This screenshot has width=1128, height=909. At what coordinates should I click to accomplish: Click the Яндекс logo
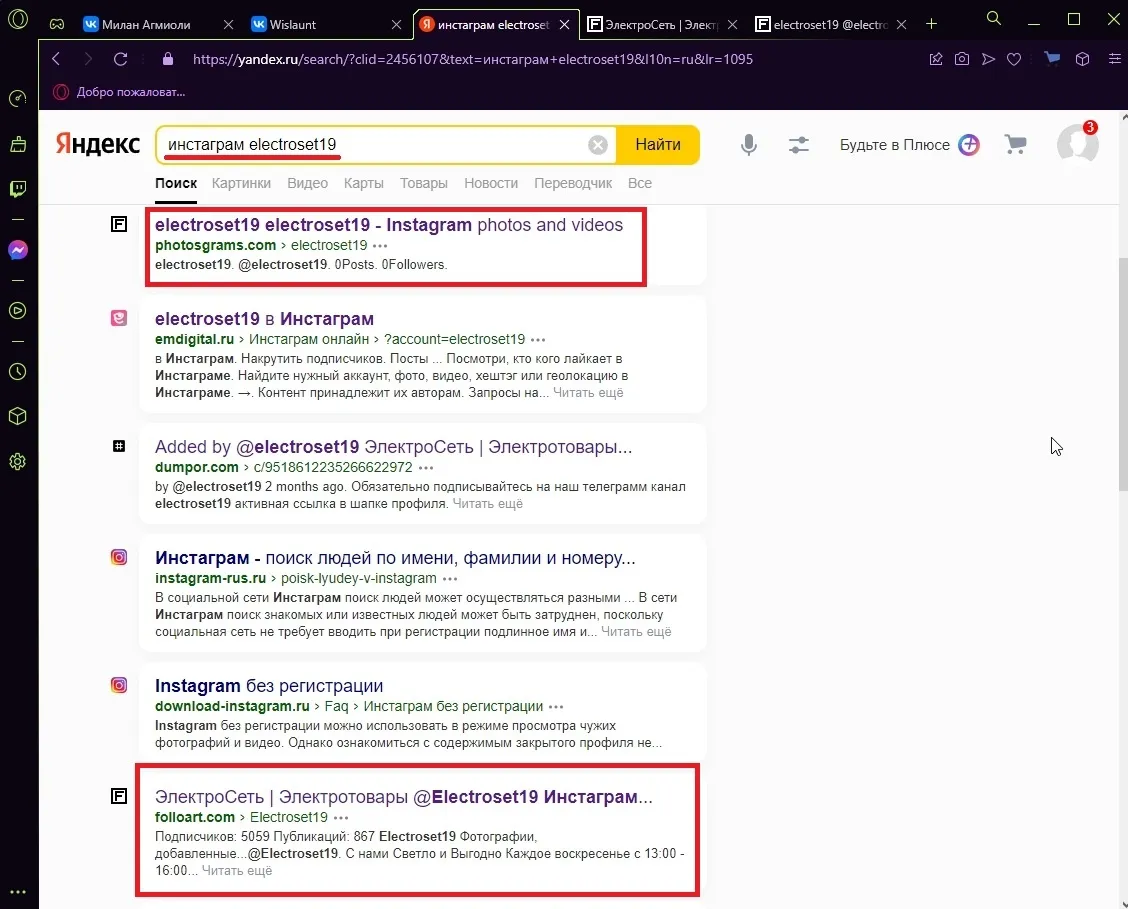coord(97,144)
